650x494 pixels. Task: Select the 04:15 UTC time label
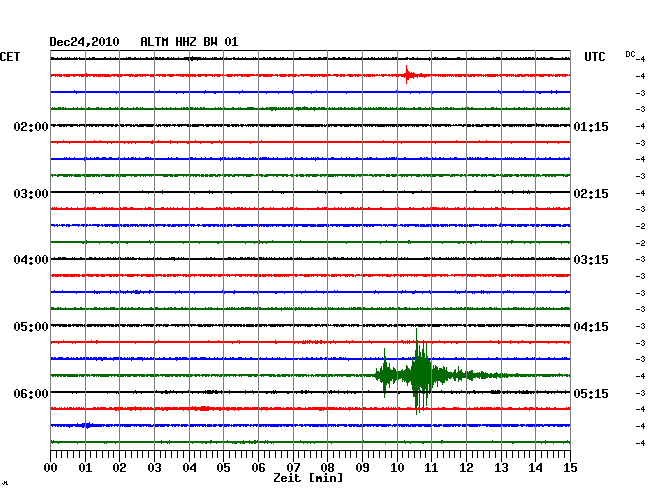click(591, 327)
